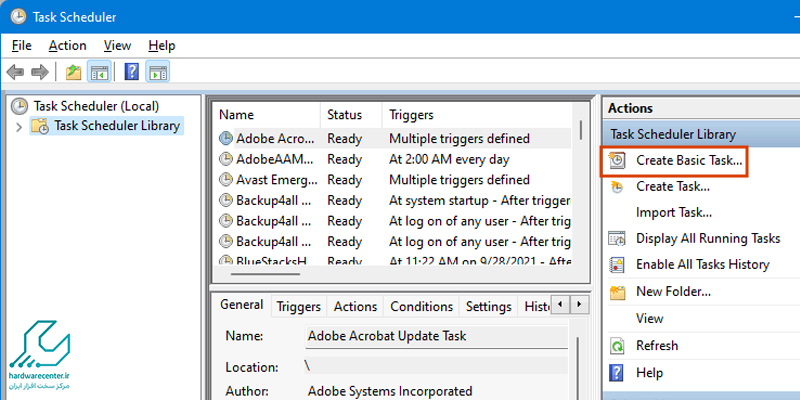
Task: Open the View menu
Action: click(117, 45)
